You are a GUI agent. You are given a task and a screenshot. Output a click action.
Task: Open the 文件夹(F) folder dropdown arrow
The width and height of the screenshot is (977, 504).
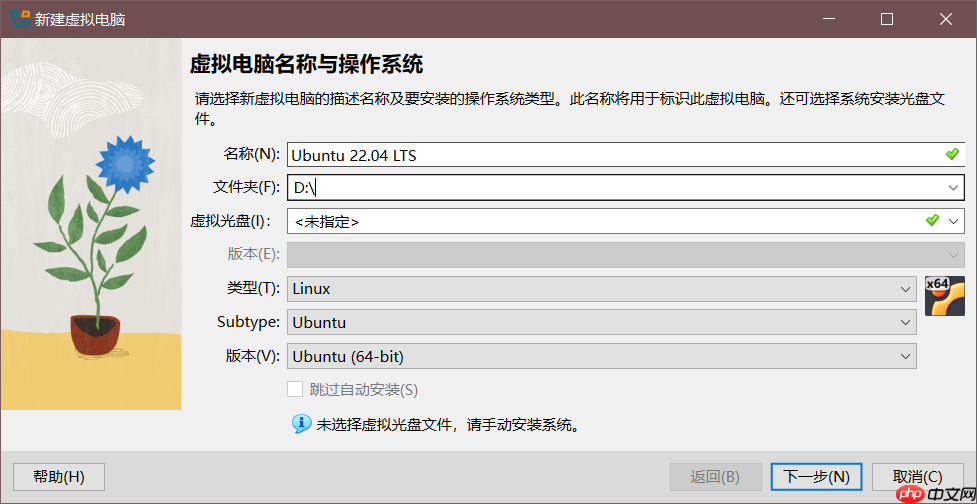tap(953, 188)
